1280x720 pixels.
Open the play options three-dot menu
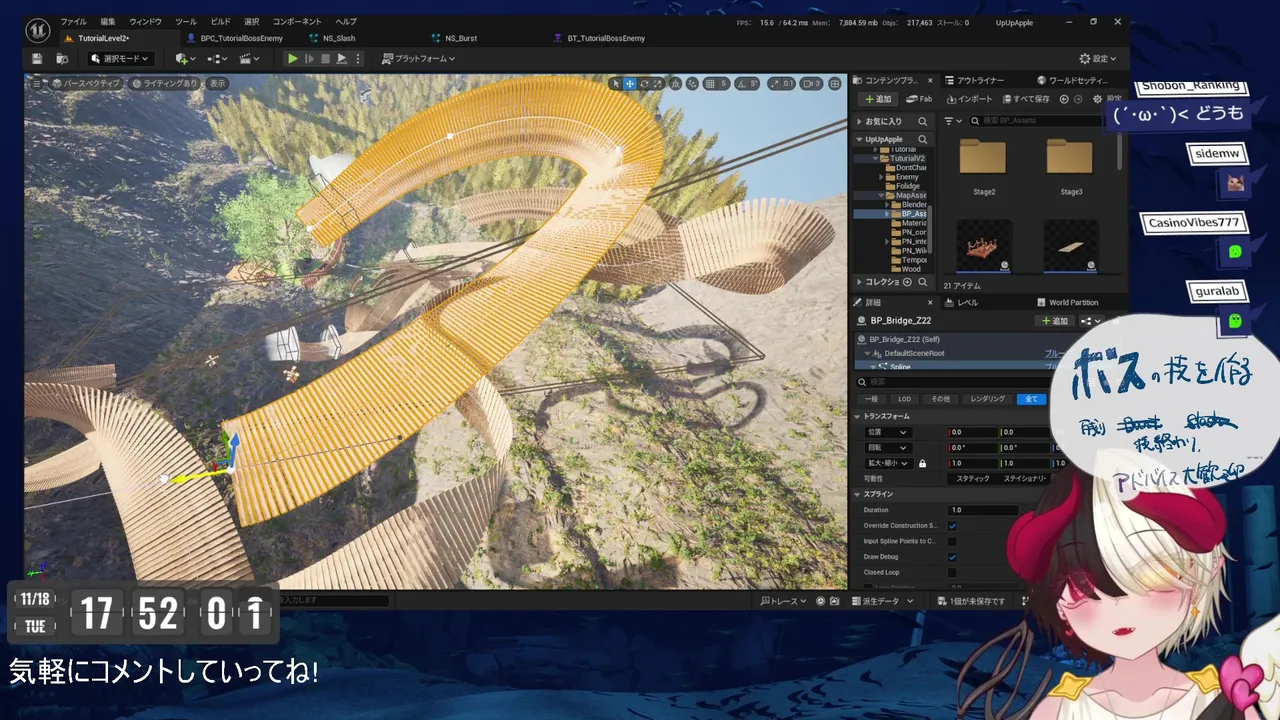pyautogui.click(x=358, y=59)
